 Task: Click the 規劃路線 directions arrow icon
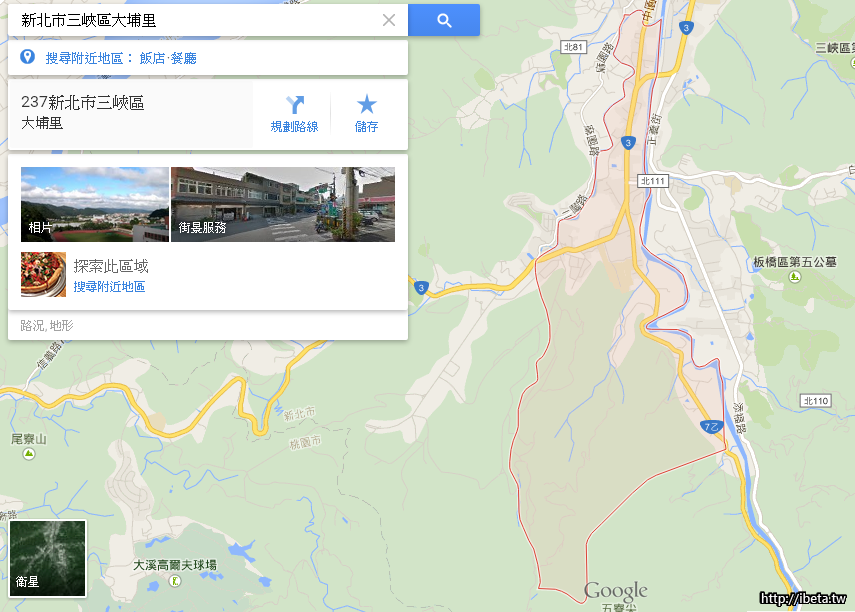pos(294,104)
